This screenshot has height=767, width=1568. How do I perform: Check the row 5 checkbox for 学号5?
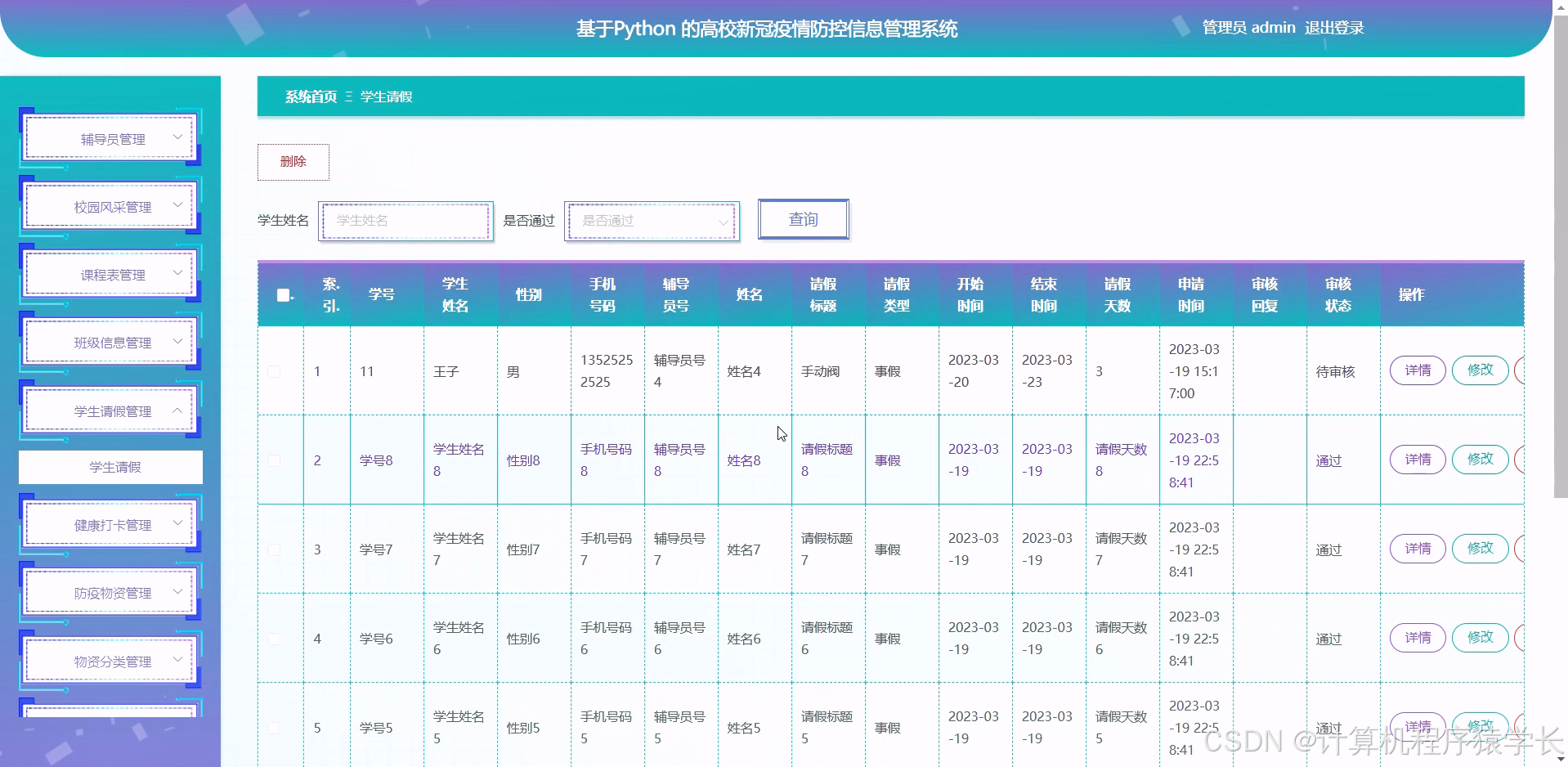coord(274,728)
